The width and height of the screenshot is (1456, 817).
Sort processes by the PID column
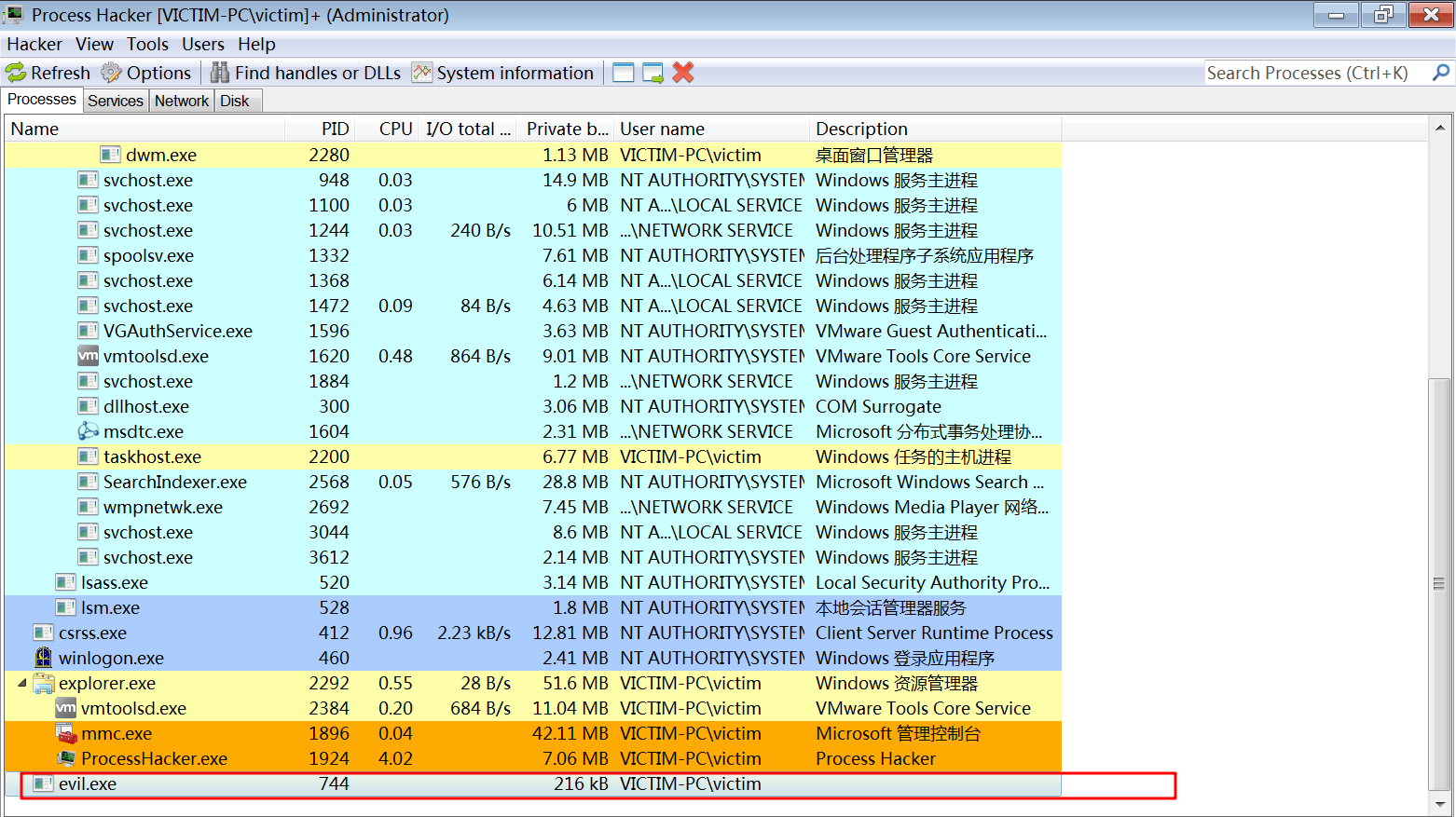334,129
